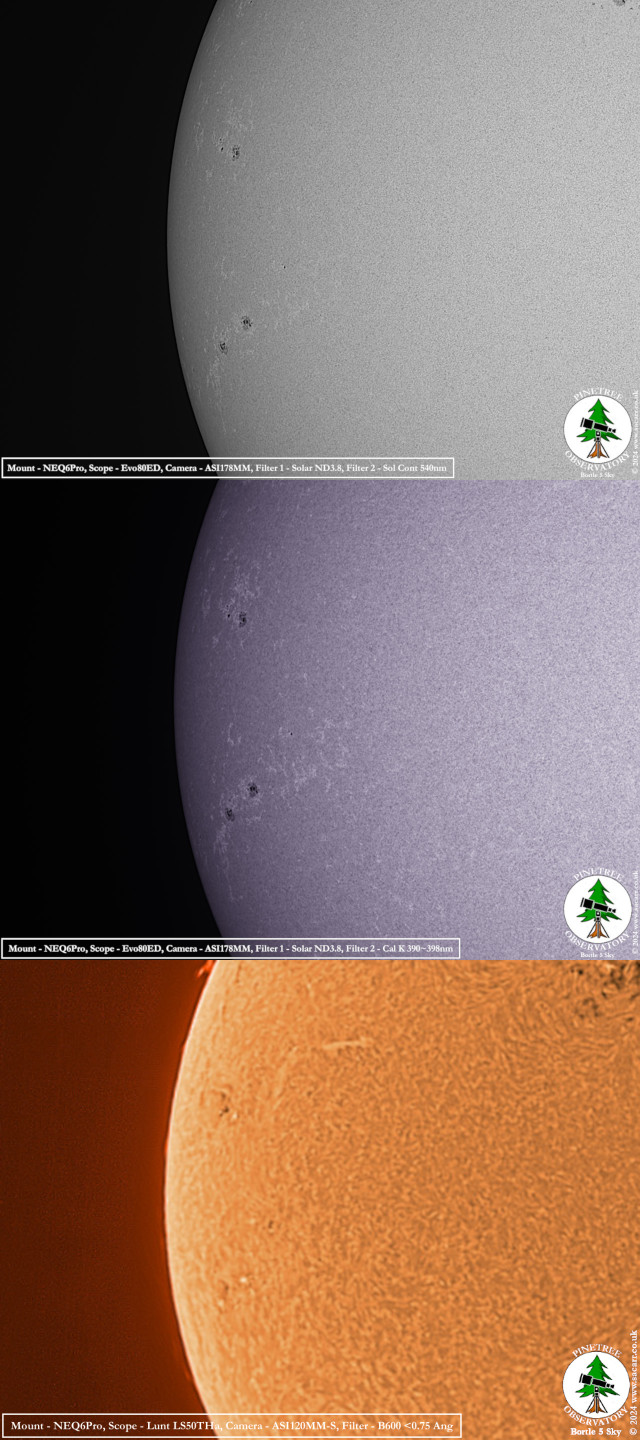Click the upper sunspot group in grey panel
The image size is (640, 1440).
coord(235,152)
